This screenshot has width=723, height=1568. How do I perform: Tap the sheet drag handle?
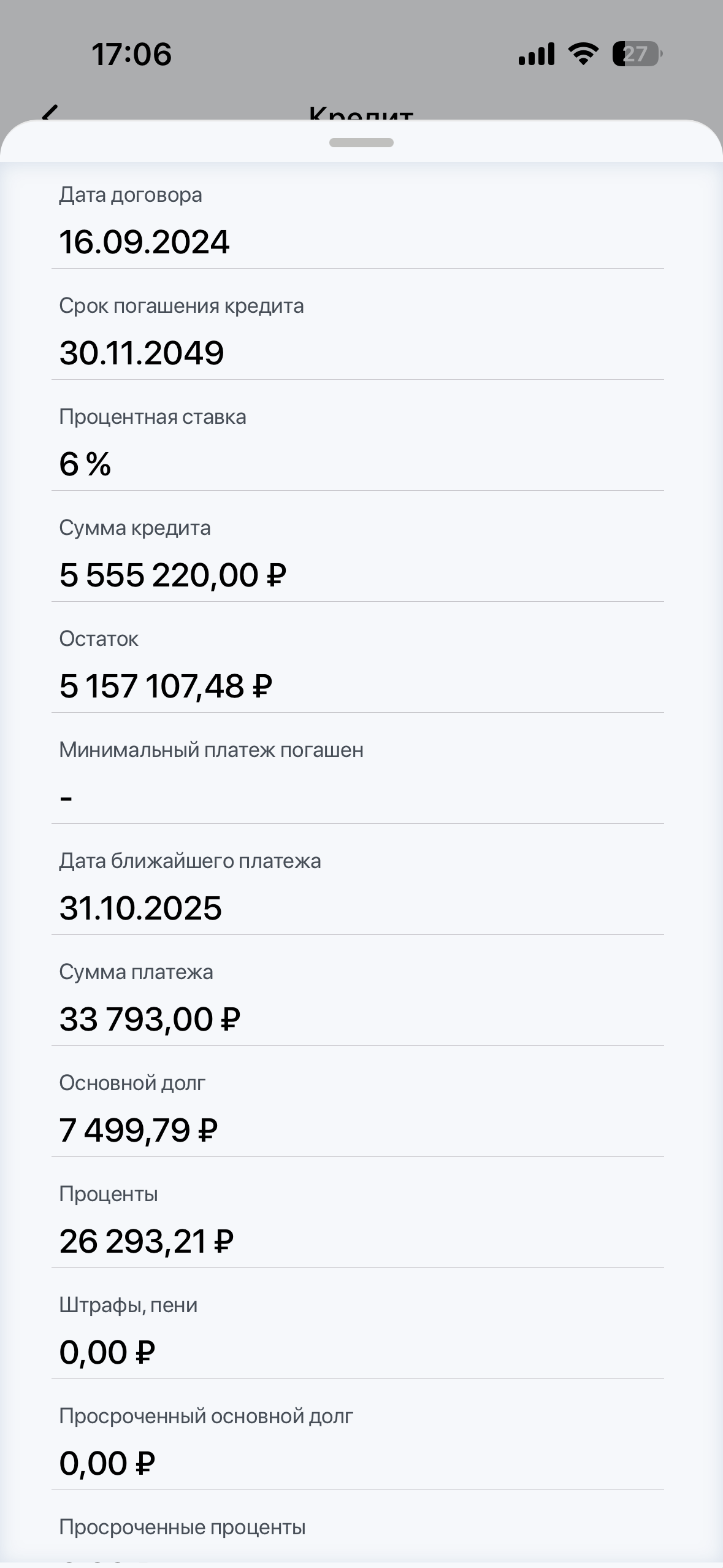(x=361, y=143)
